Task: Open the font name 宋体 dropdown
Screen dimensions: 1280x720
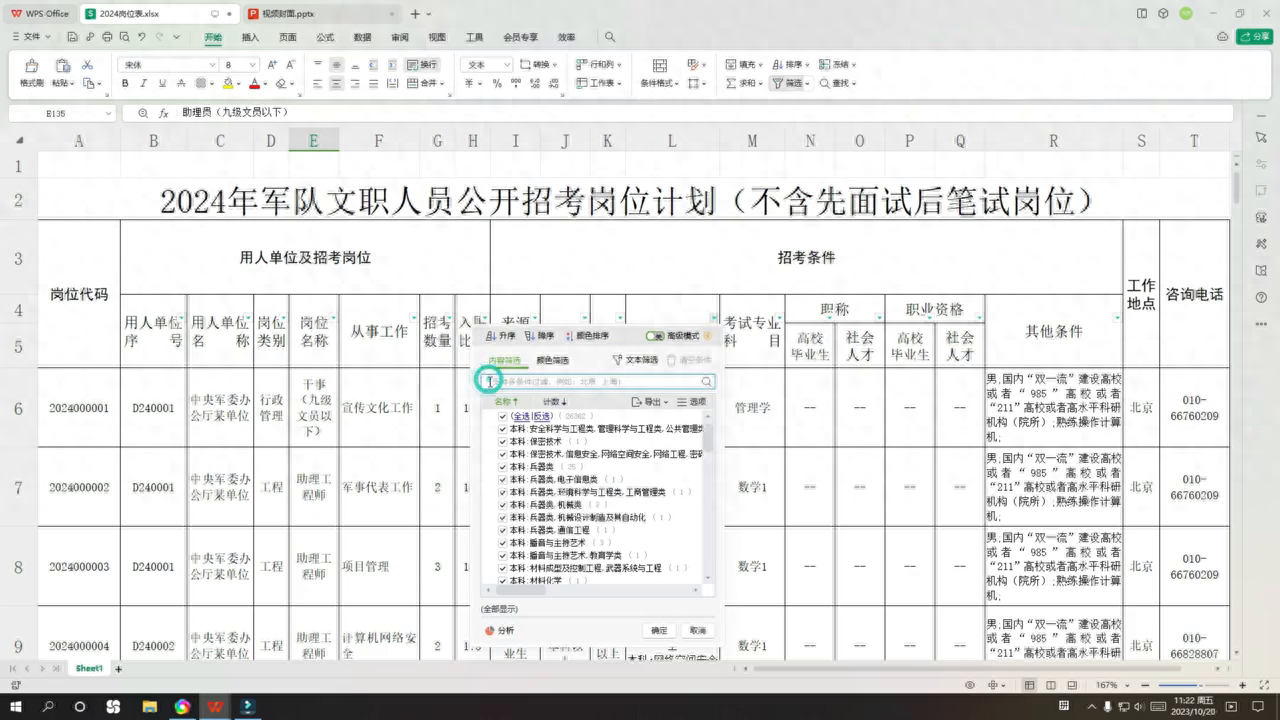Action: 211,65
